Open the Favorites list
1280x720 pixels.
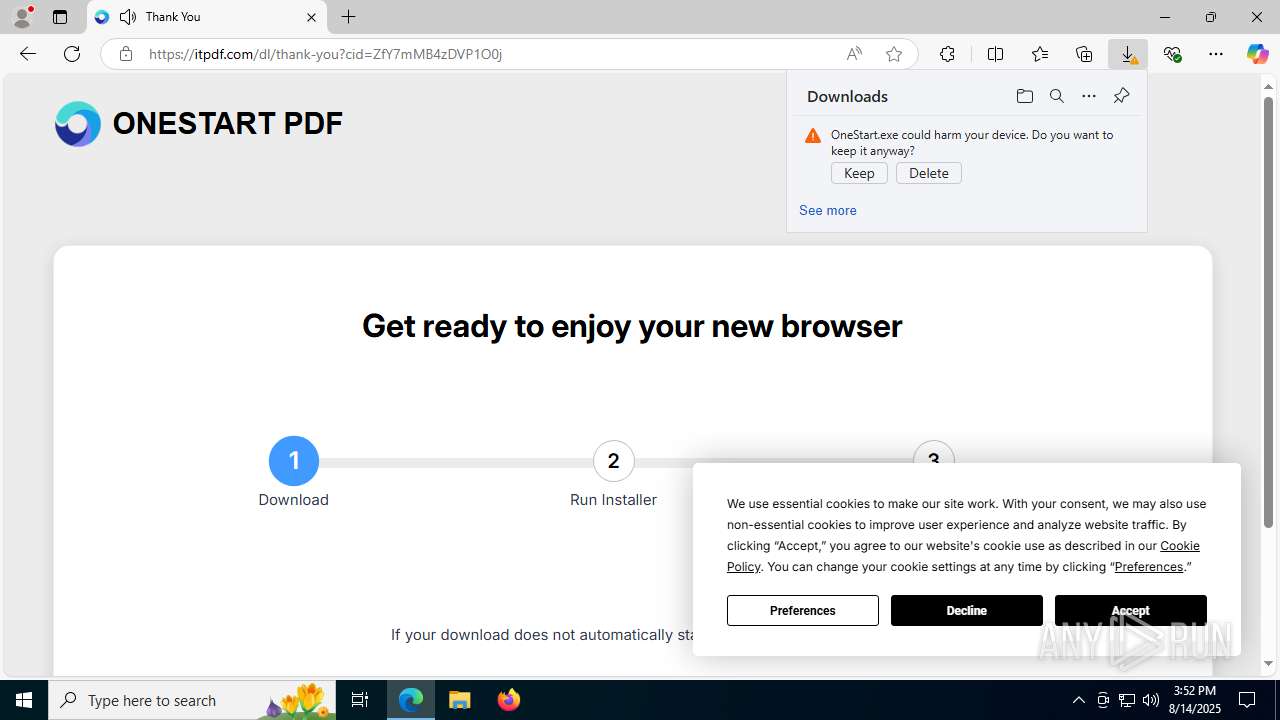1040,54
